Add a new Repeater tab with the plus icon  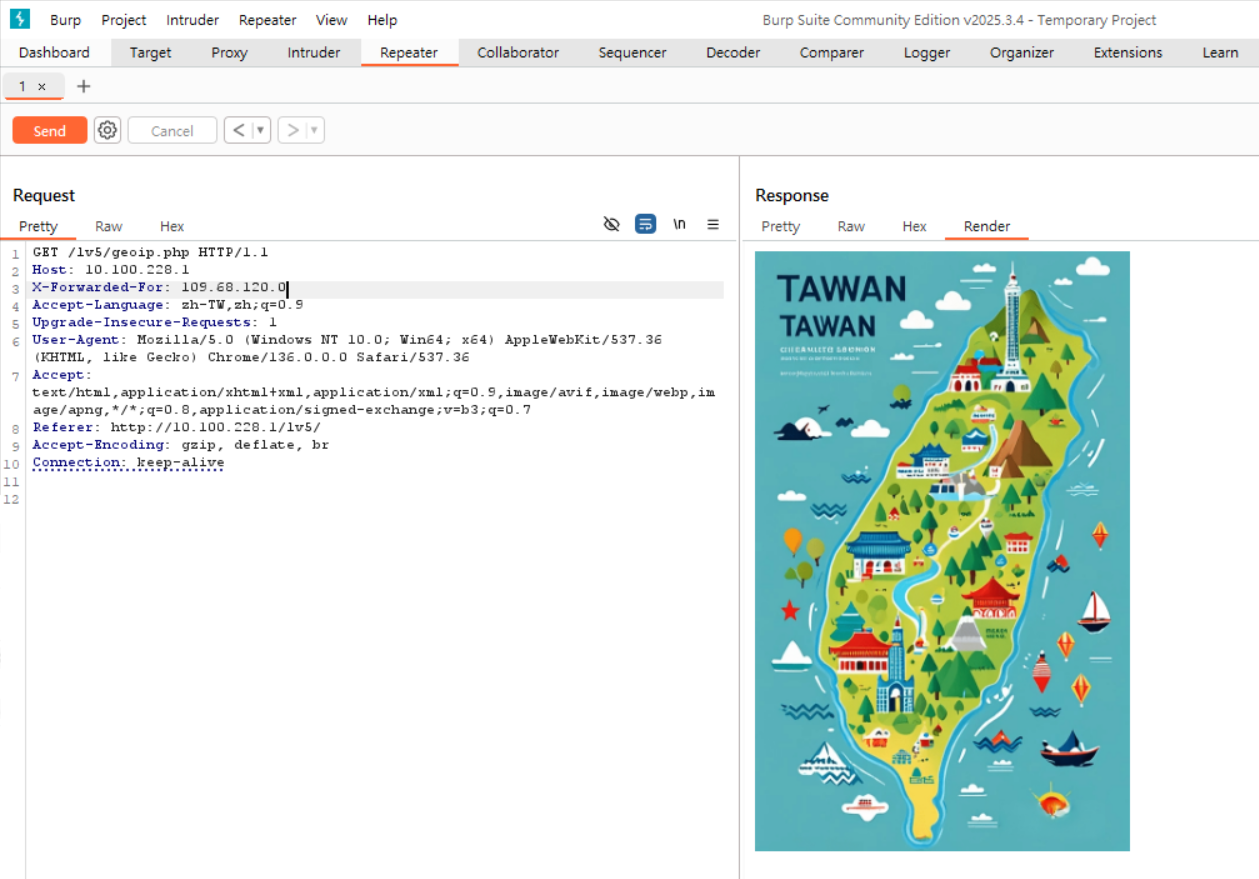pos(84,86)
